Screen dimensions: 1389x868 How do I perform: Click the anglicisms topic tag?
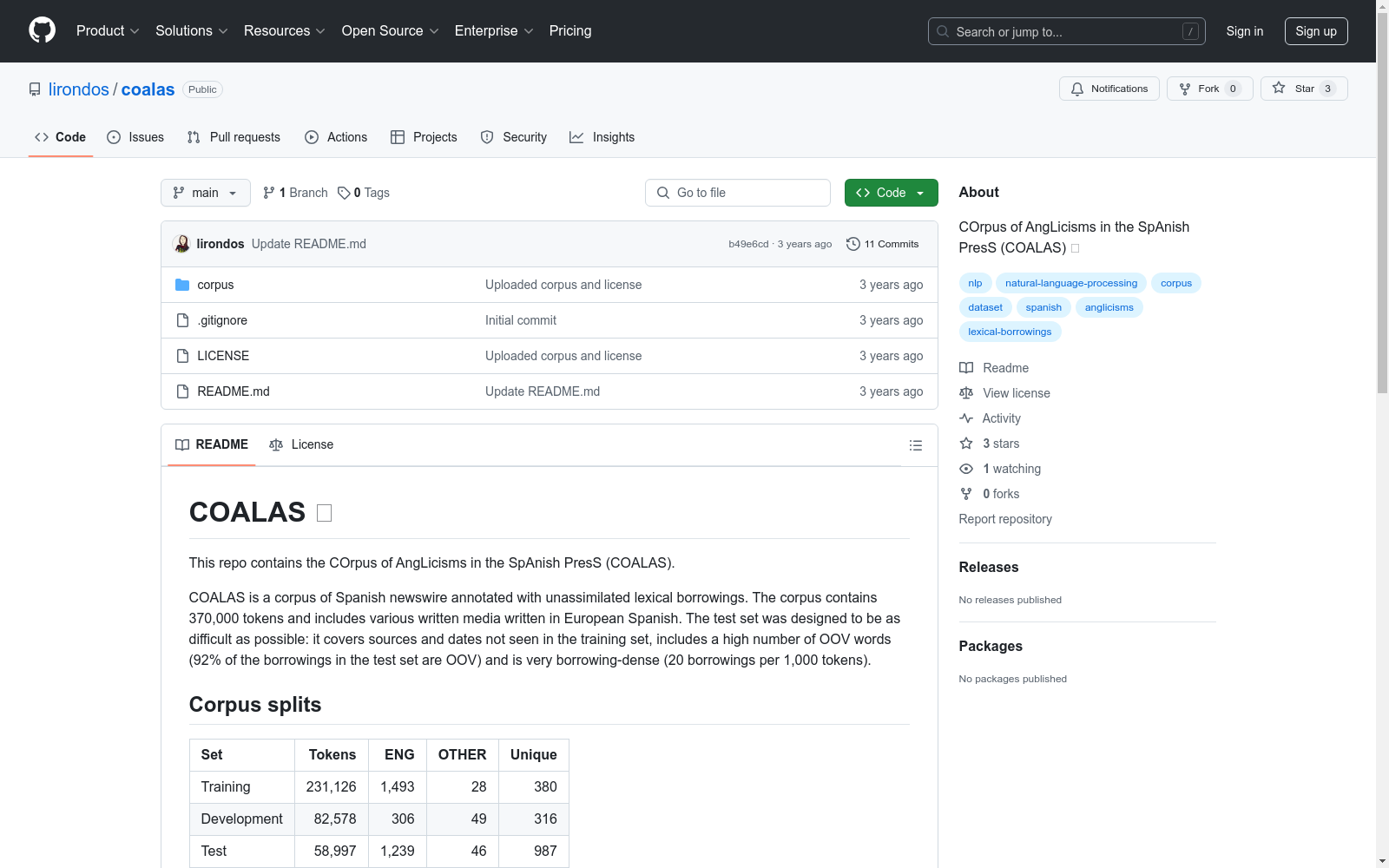[x=1109, y=307]
